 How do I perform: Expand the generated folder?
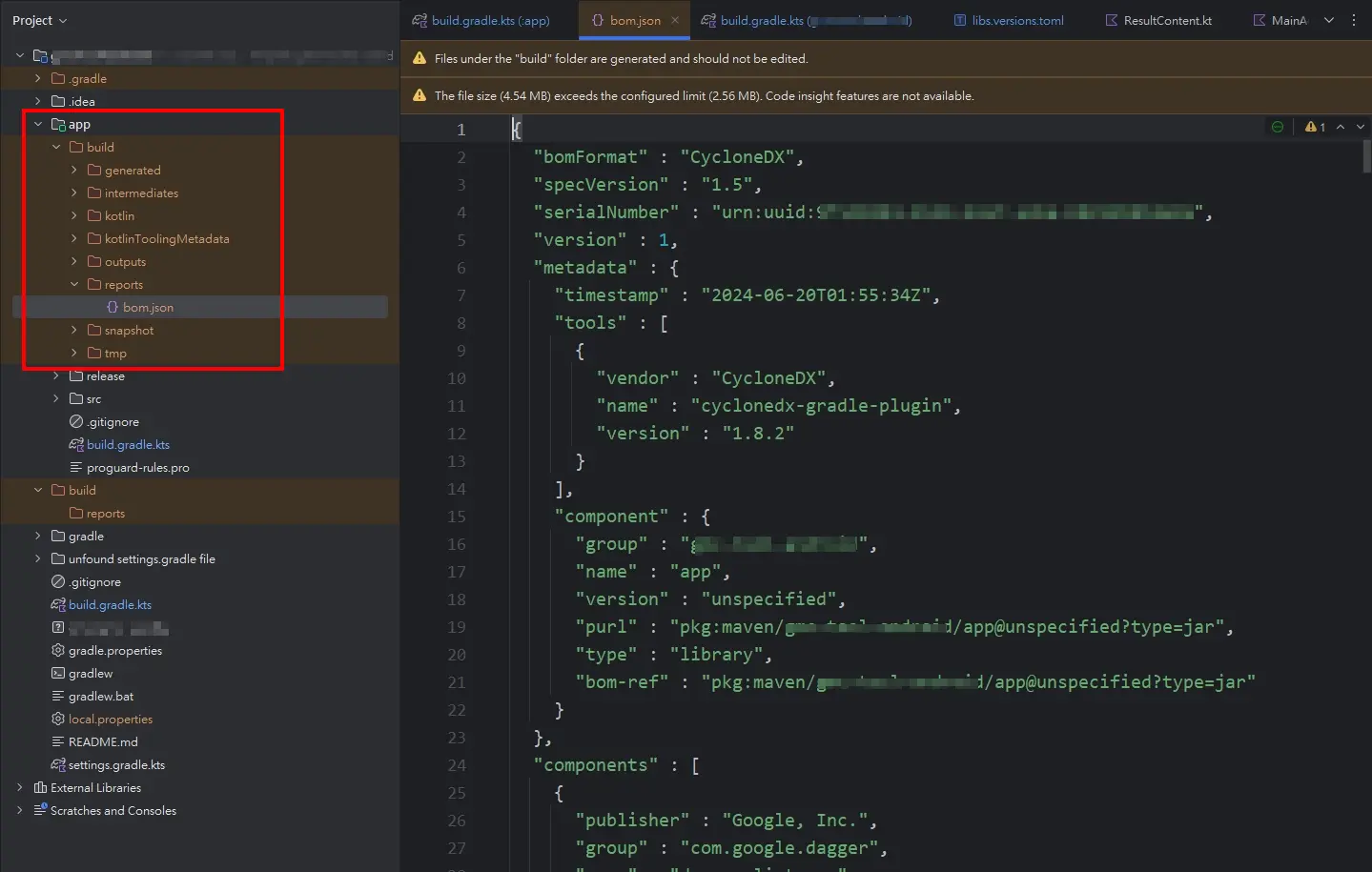[x=74, y=170]
